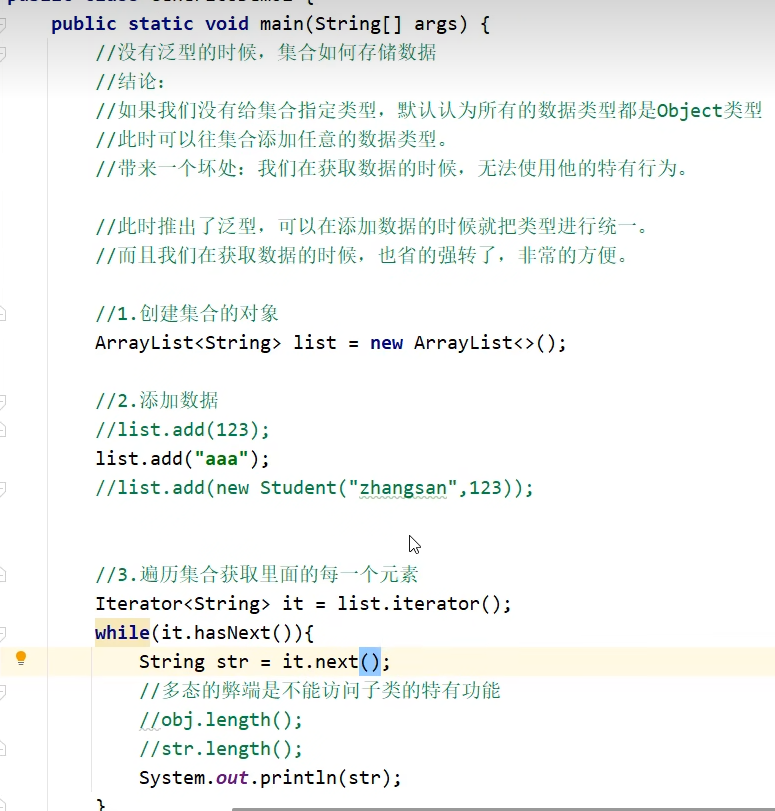Click the comment '//此时可以往集合添加任意的数据类型。'
775x811 pixels.
(272, 140)
